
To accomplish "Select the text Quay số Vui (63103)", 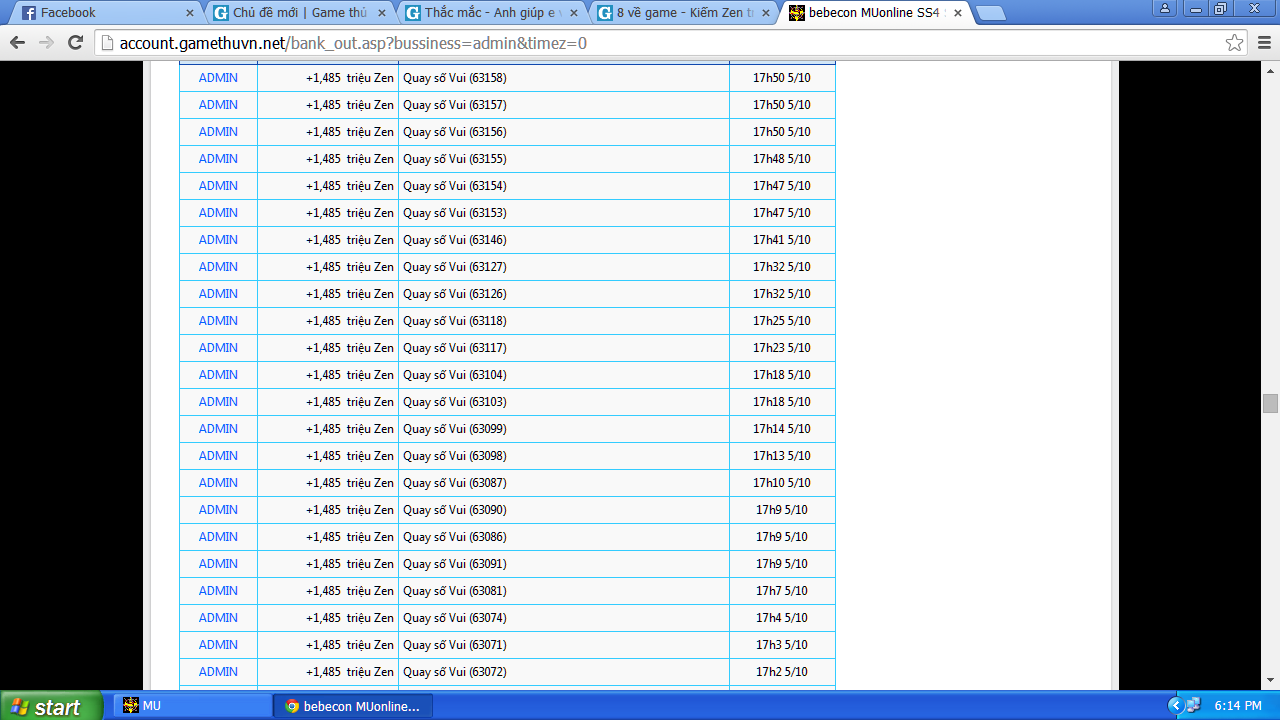I will coord(455,402).
